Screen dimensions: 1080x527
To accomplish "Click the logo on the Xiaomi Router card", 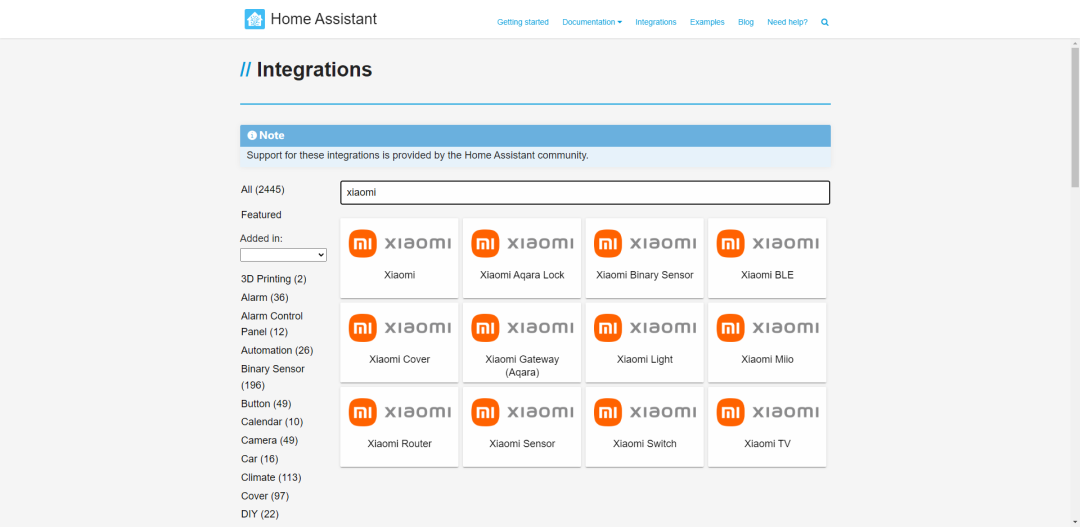I will tap(399, 412).
